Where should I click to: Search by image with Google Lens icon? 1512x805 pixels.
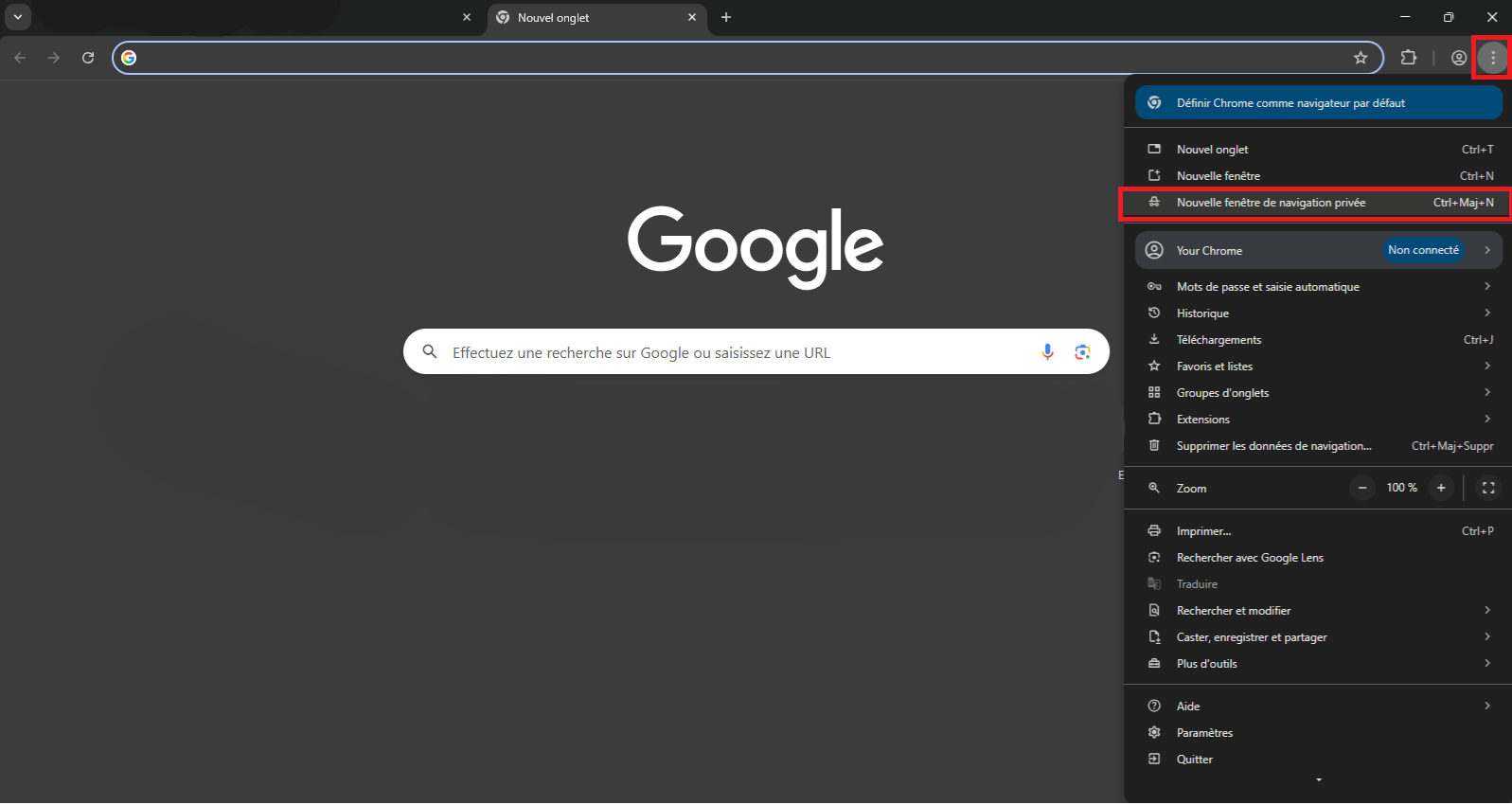pos(1082,351)
